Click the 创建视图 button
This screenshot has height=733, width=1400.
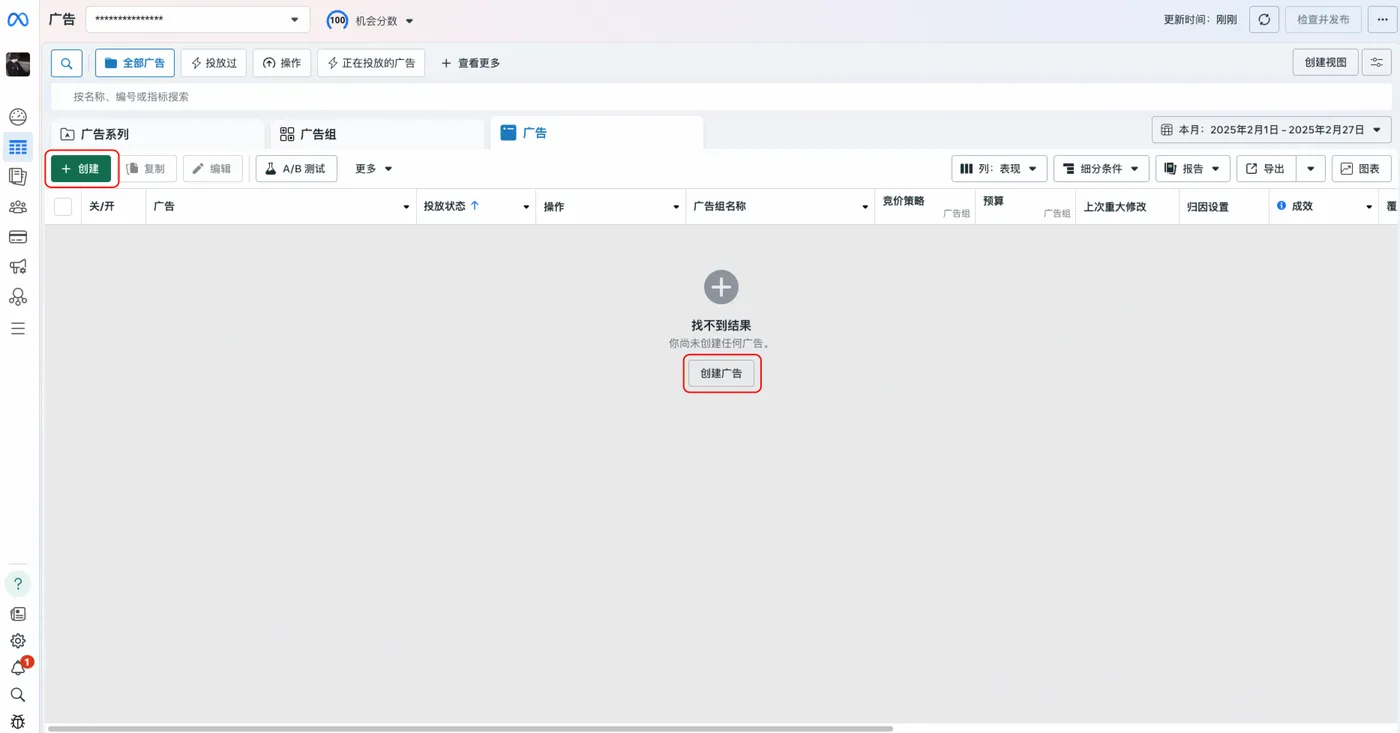[x=1326, y=63]
